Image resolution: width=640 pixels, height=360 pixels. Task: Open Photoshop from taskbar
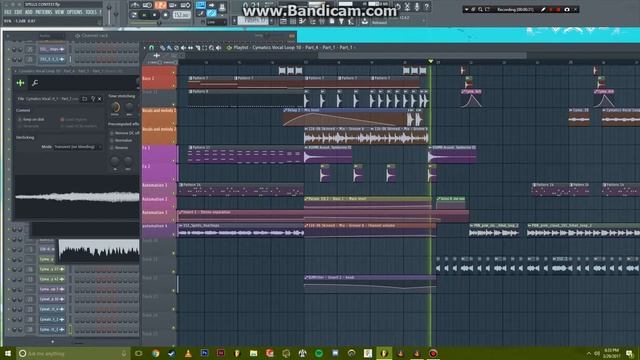pos(204,353)
